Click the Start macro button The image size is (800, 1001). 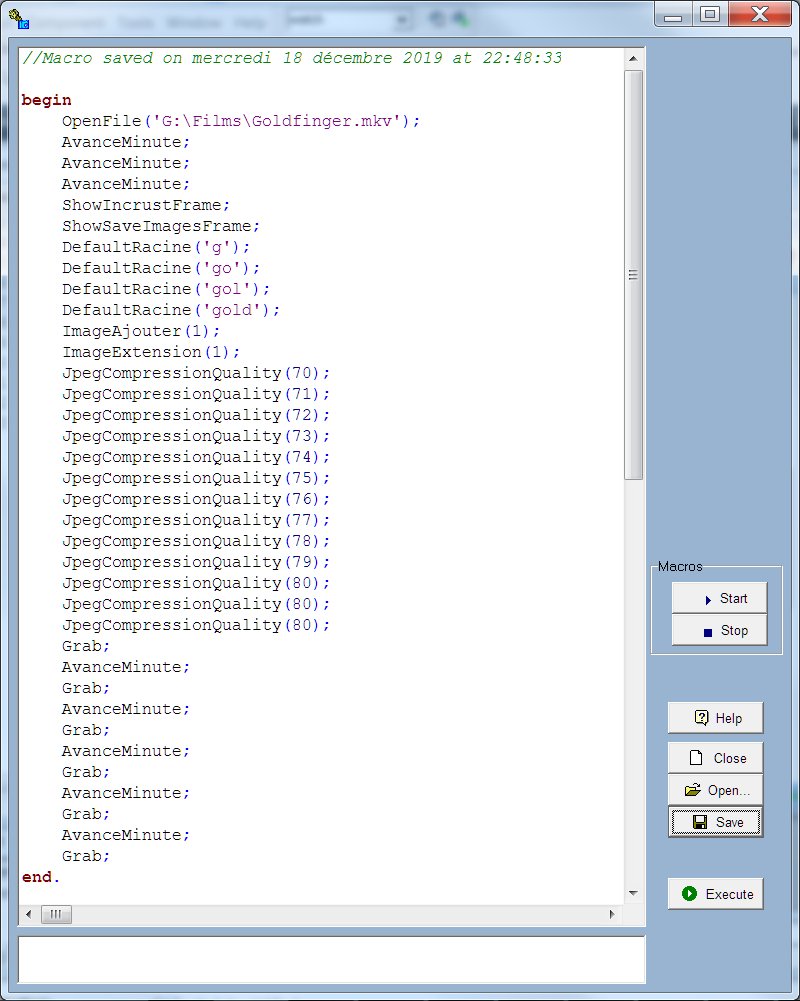(719, 598)
